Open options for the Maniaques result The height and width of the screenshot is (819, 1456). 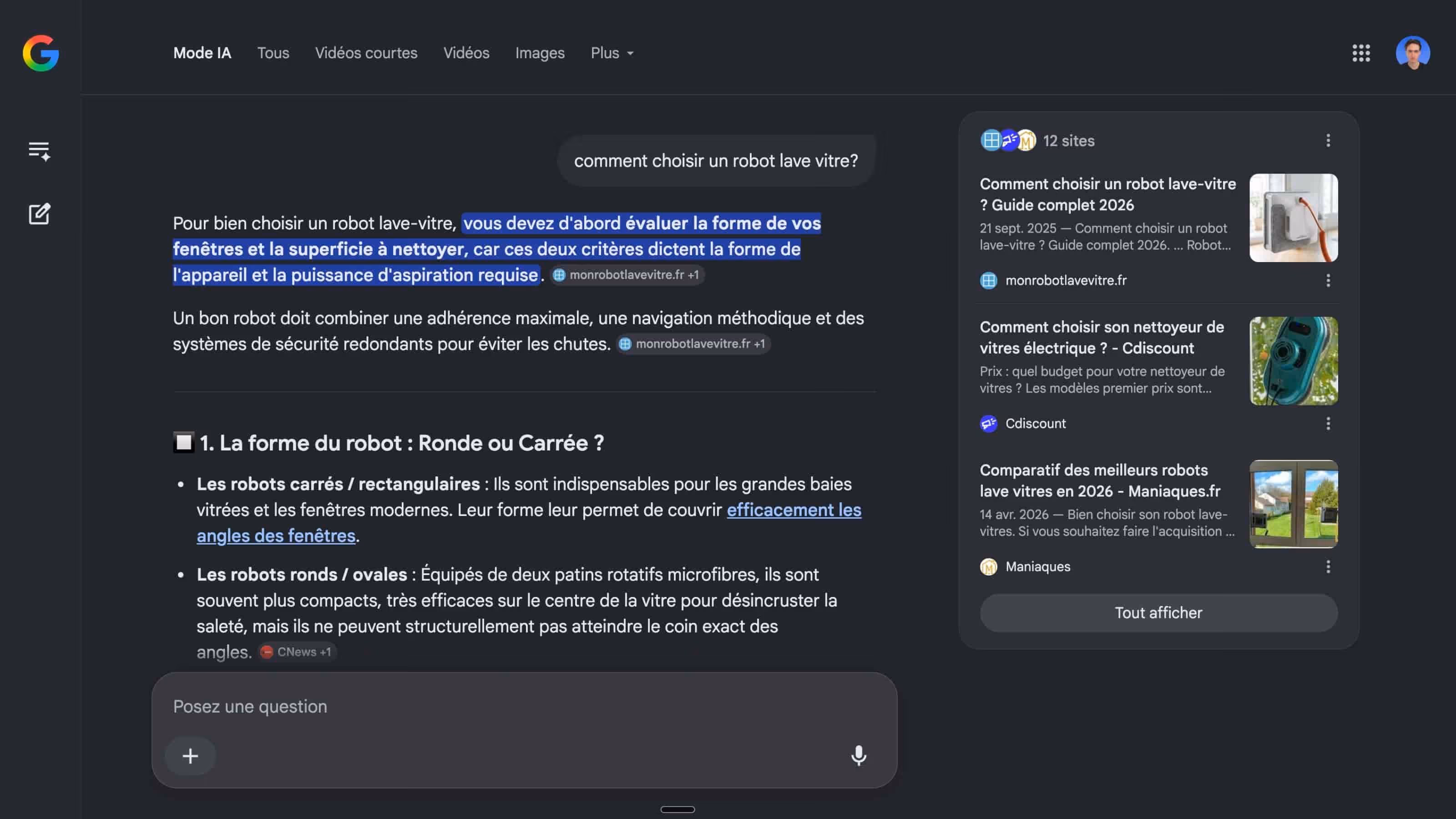(x=1328, y=566)
